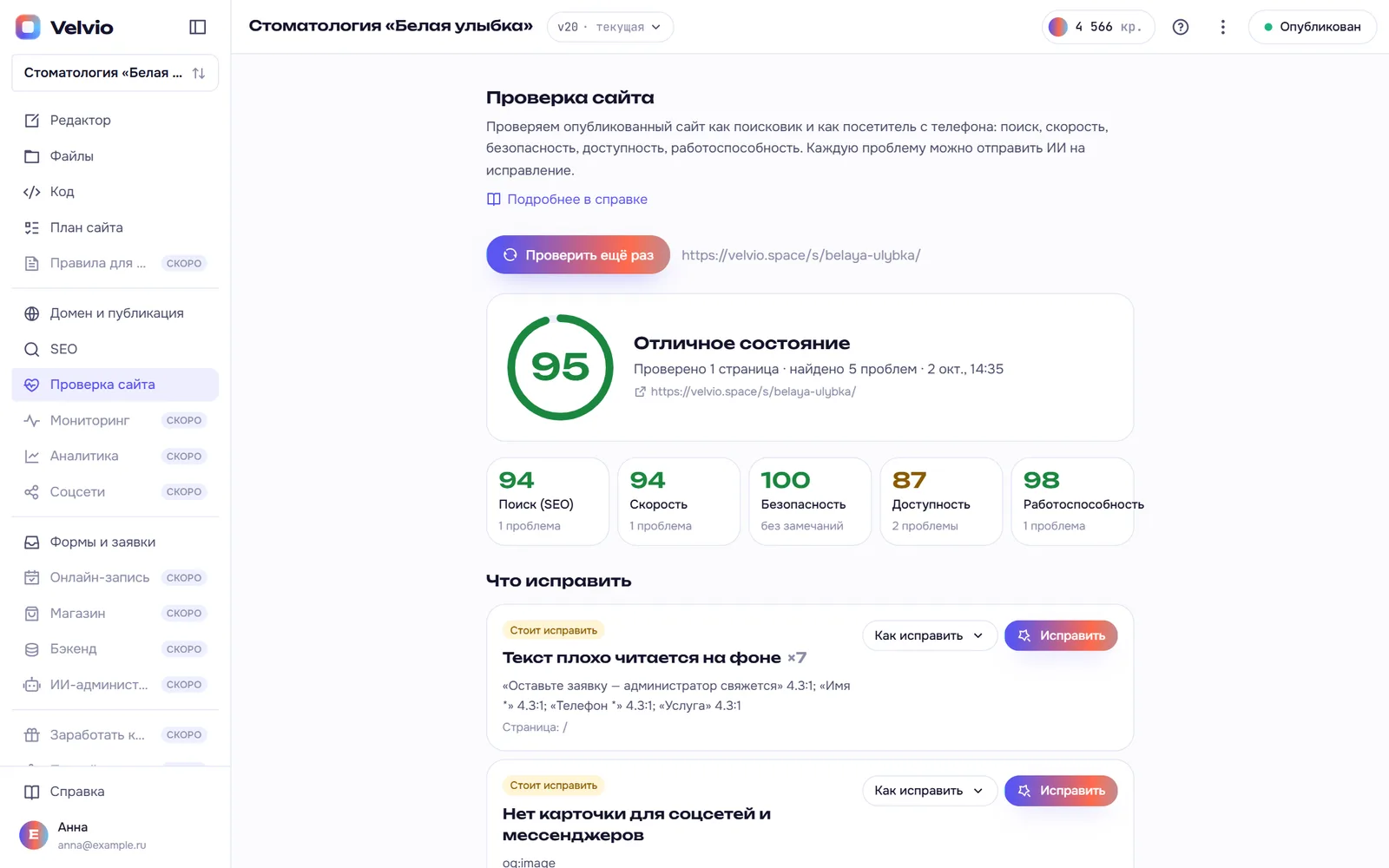Image resolution: width=1389 pixels, height=868 pixels.
Task: Open the project switcher Стоматология dropdown
Action: (115, 73)
